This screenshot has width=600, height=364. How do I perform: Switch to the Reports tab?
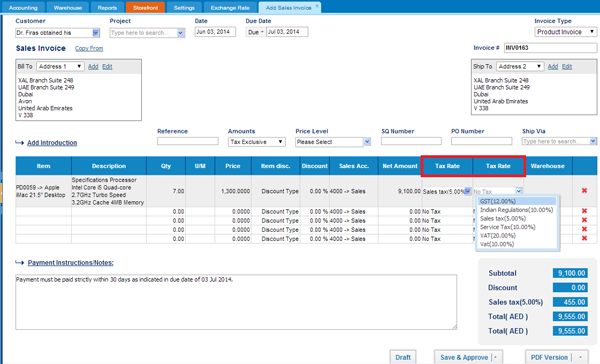click(107, 8)
